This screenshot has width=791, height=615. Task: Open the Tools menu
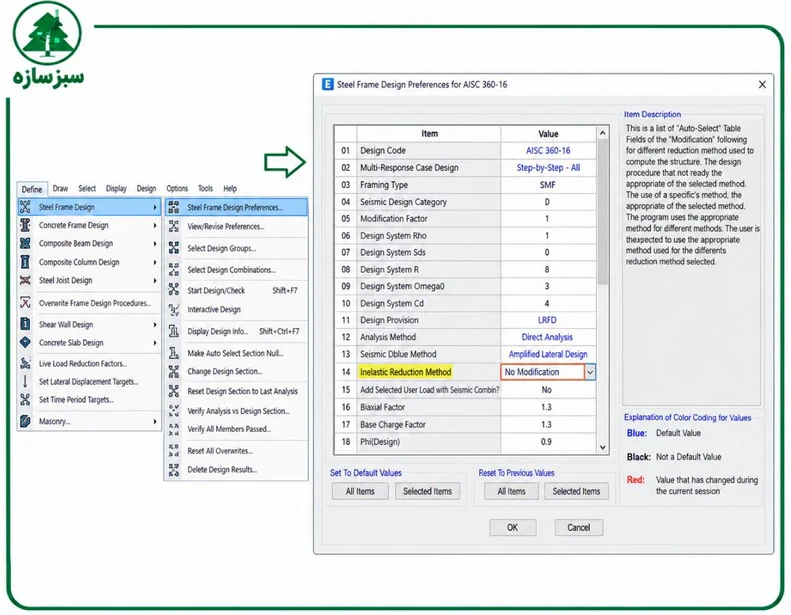[x=205, y=188]
